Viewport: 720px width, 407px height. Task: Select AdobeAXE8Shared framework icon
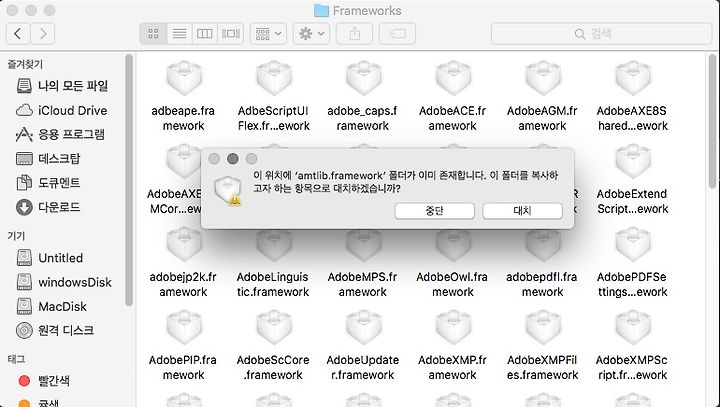tap(633, 79)
